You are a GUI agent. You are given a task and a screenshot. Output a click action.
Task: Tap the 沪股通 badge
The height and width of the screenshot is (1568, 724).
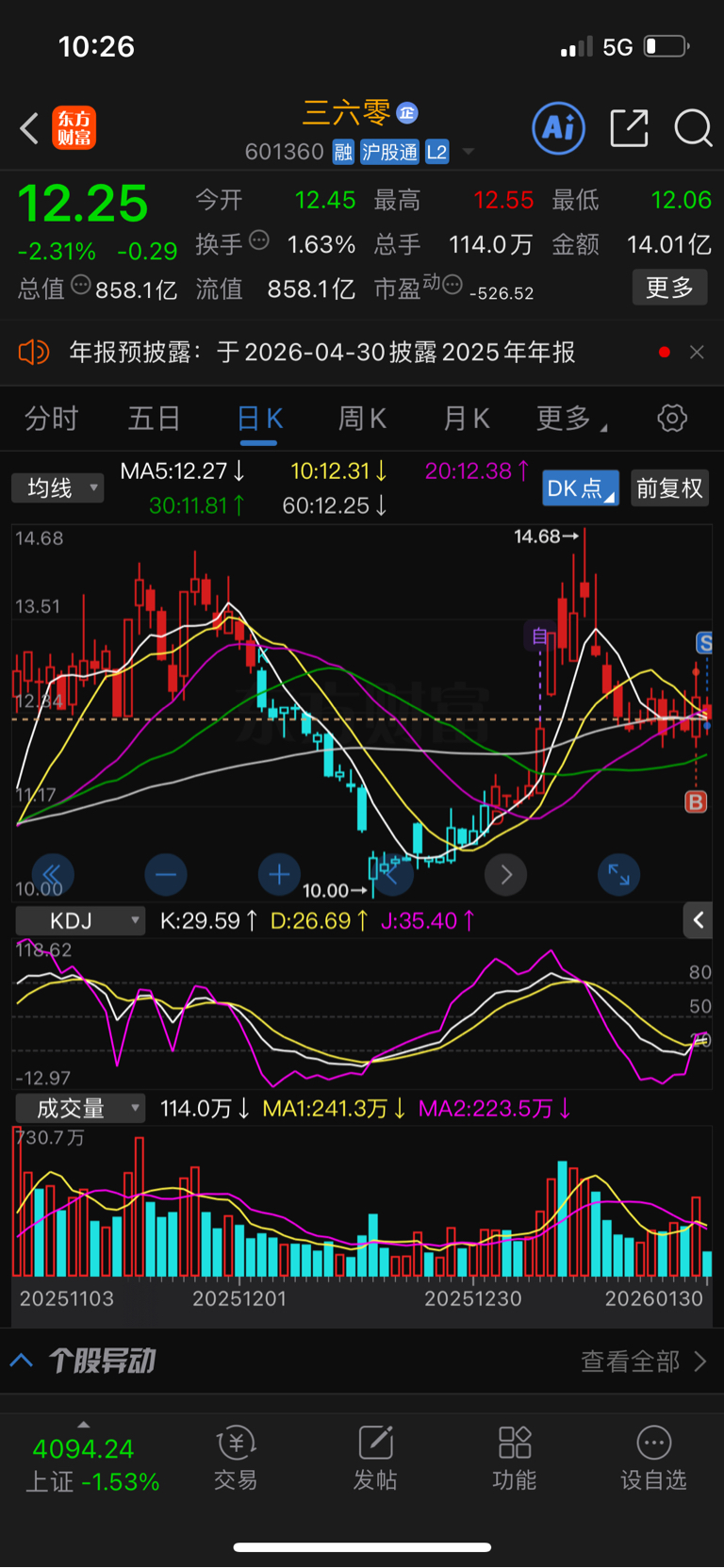(x=389, y=152)
